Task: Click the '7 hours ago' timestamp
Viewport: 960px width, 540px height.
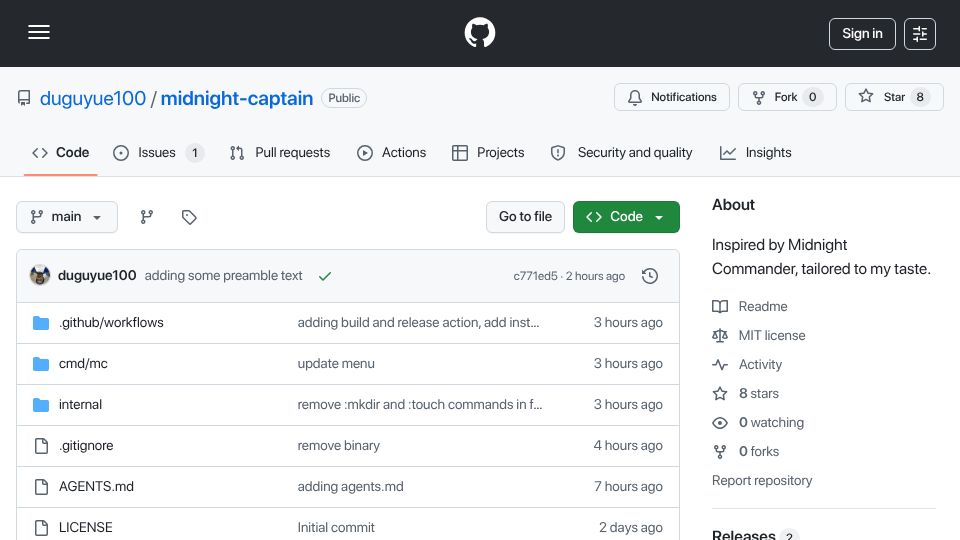Action: coord(628,487)
